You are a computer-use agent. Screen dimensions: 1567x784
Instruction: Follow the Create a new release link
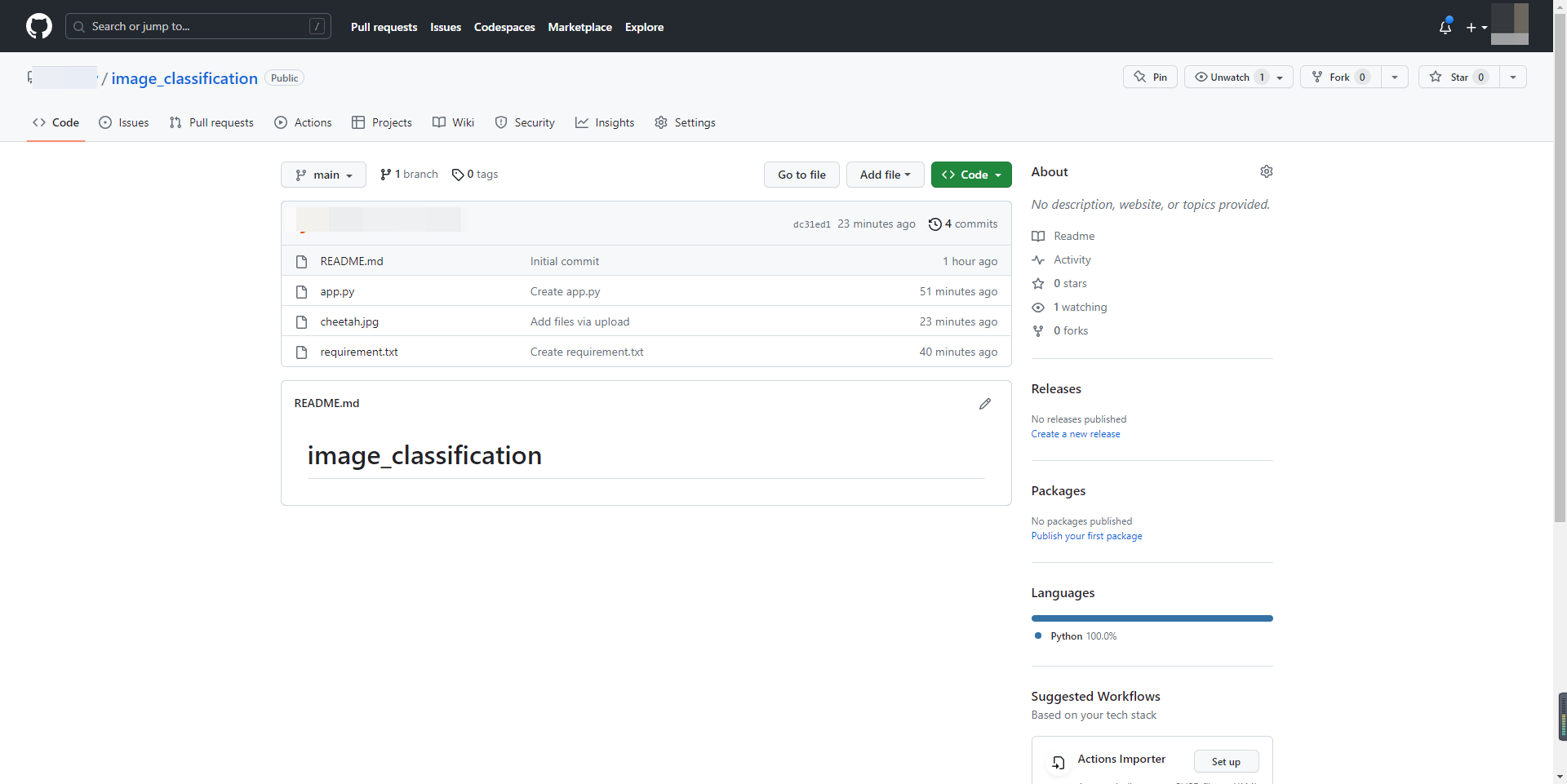[1075, 434]
